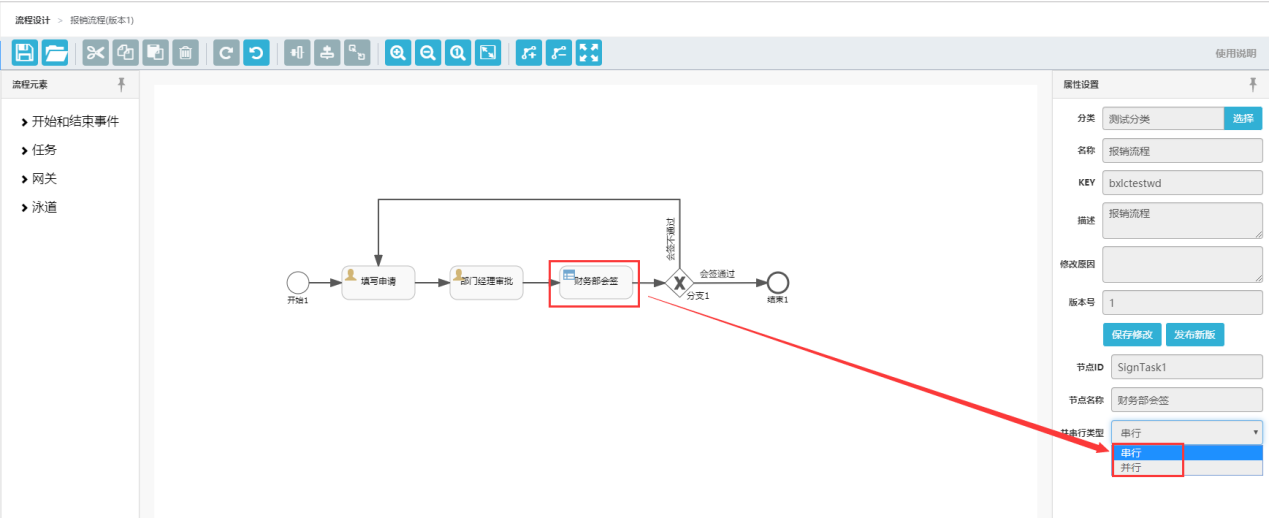
Task: Select the 填写申请 user task node
Action: (378, 283)
